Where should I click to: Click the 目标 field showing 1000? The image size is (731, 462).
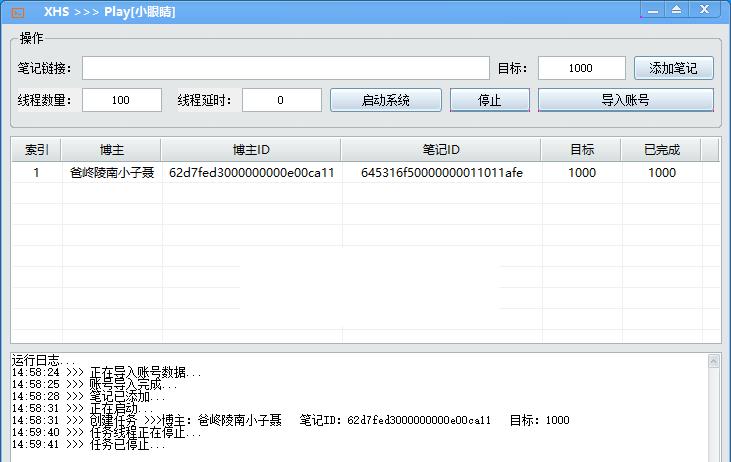point(581,68)
